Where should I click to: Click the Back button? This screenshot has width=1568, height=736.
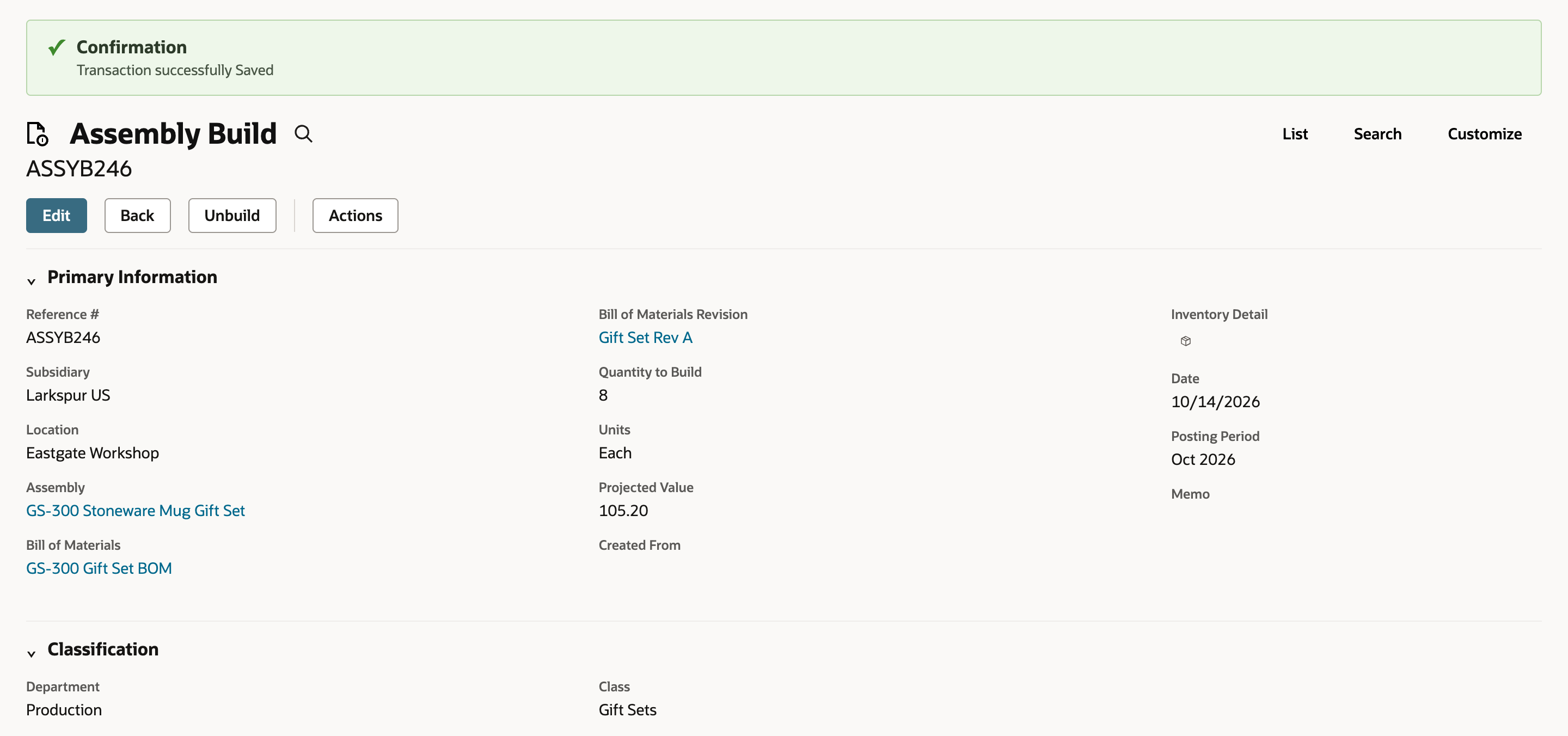138,216
